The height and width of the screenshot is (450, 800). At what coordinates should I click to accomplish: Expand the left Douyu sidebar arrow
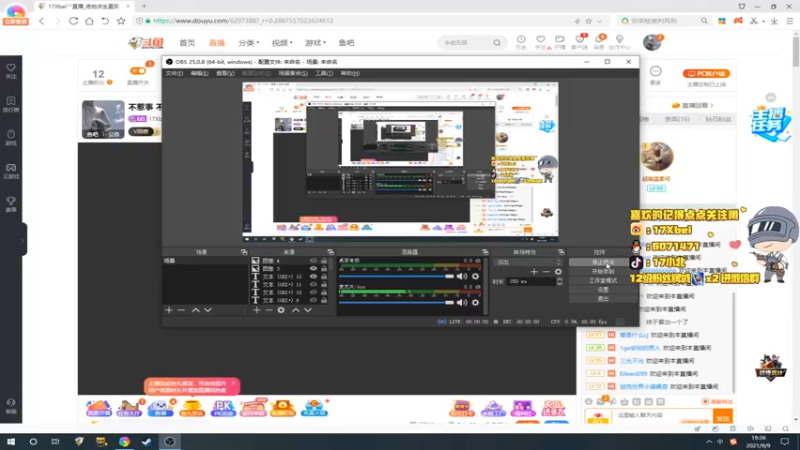tap(22, 240)
